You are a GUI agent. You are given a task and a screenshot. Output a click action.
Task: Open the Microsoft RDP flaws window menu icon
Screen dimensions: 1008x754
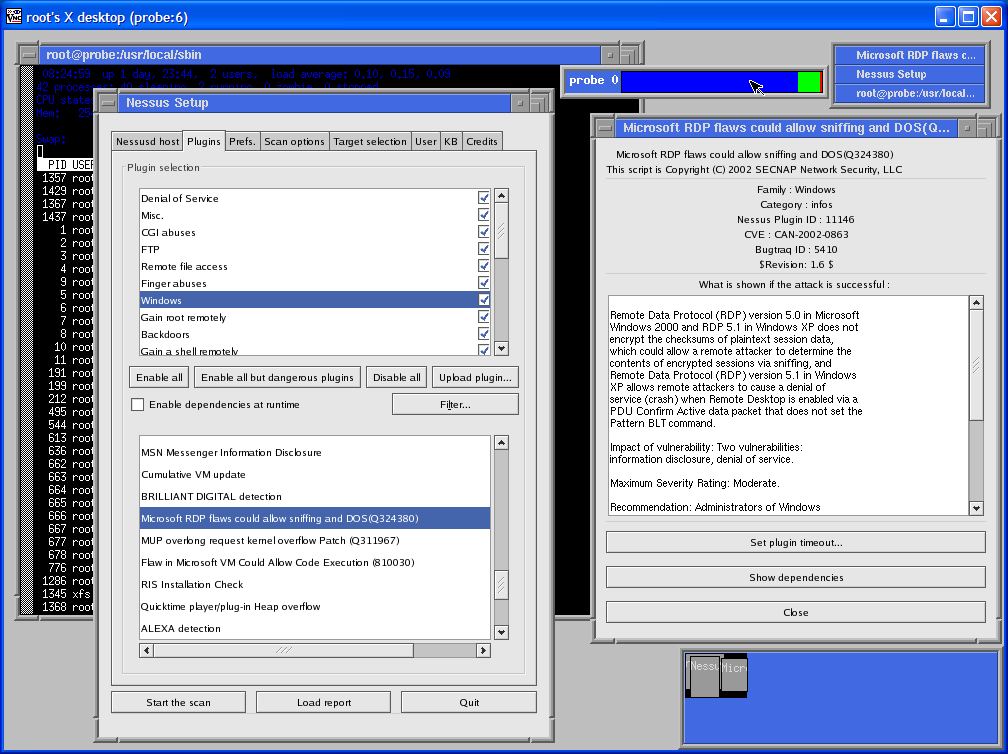pos(605,128)
